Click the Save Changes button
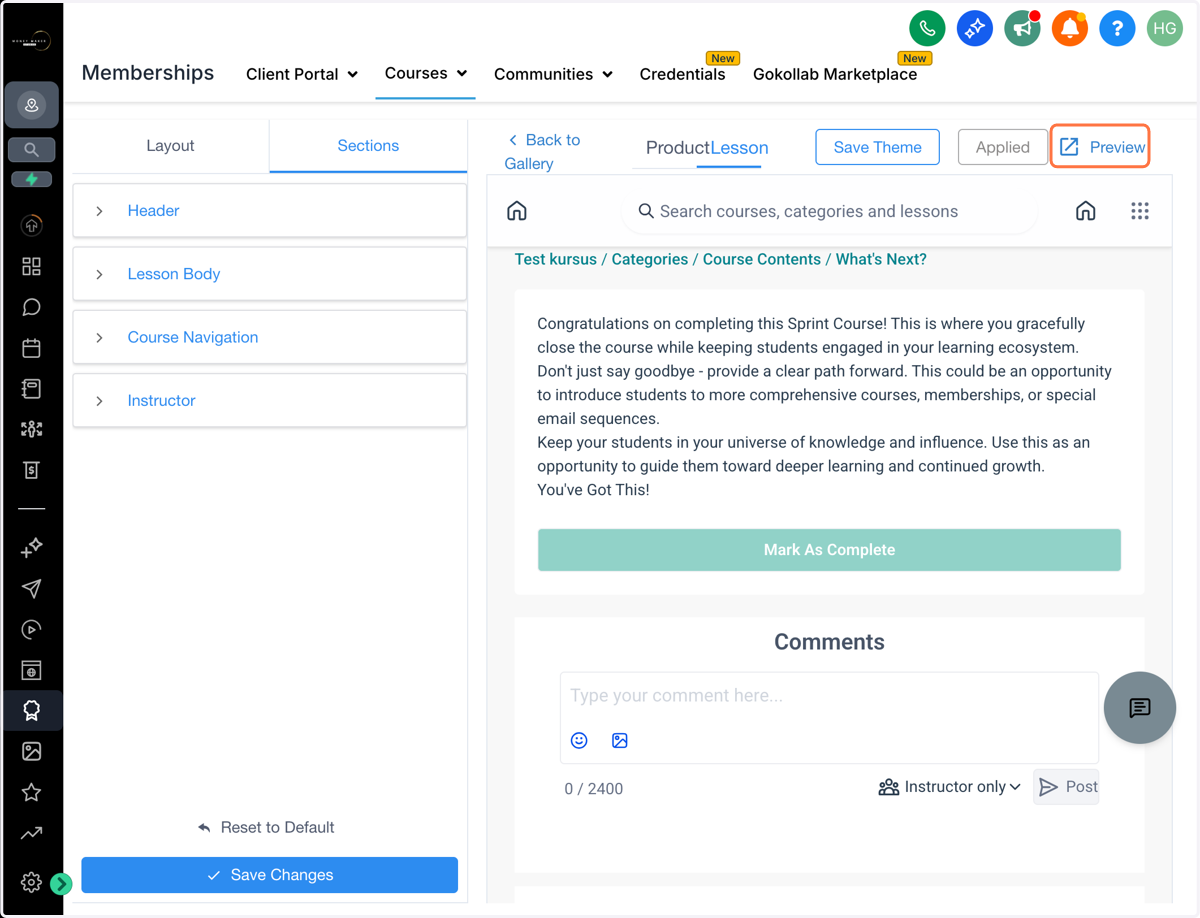 pyautogui.click(x=270, y=875)
